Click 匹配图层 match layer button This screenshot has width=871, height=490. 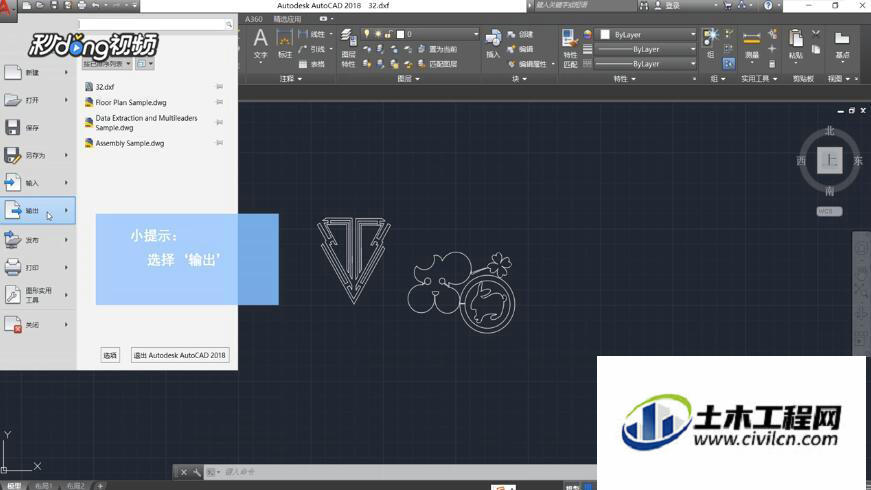[438, 64]
